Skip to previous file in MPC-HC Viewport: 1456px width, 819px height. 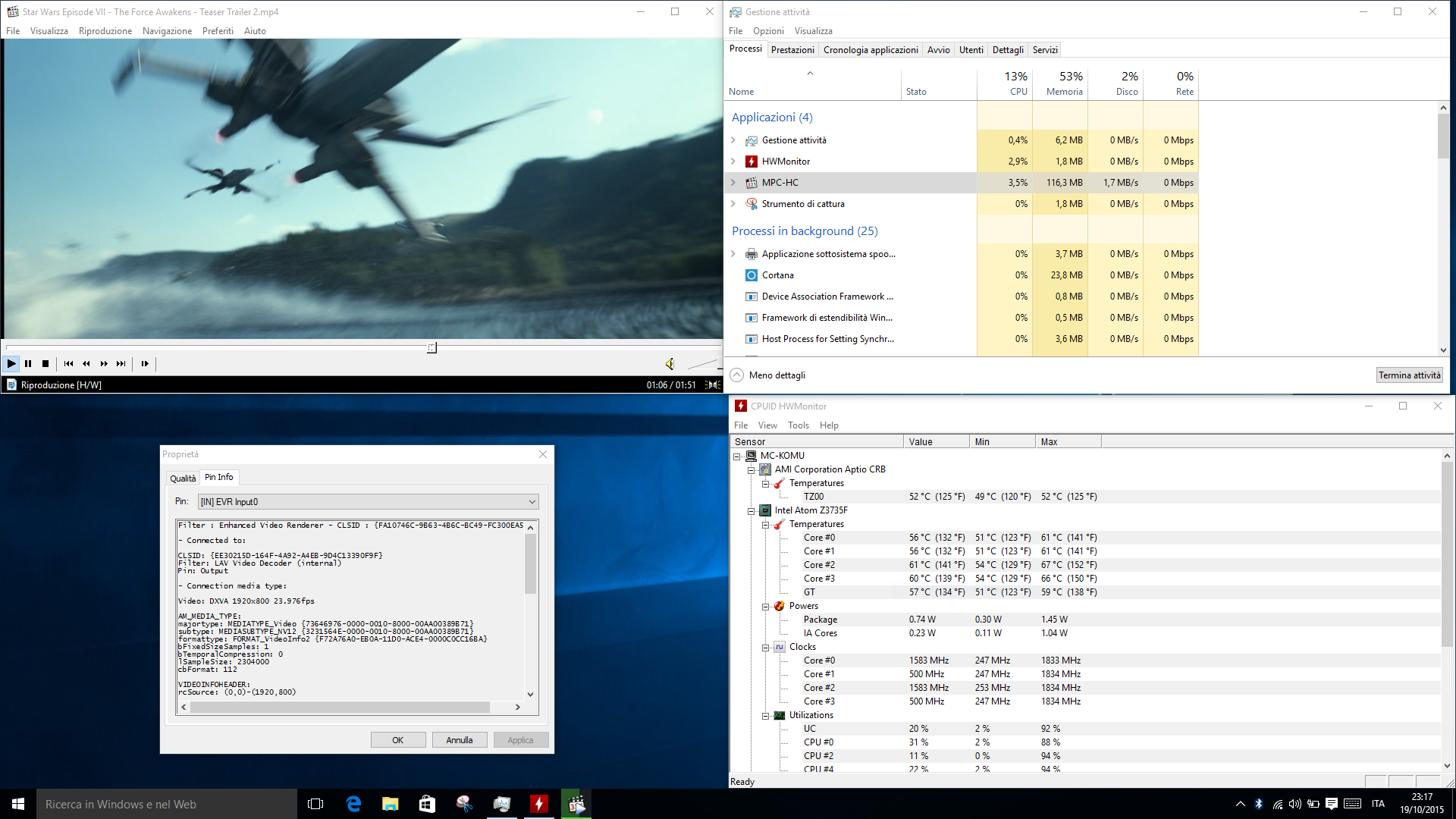(69, 364)
